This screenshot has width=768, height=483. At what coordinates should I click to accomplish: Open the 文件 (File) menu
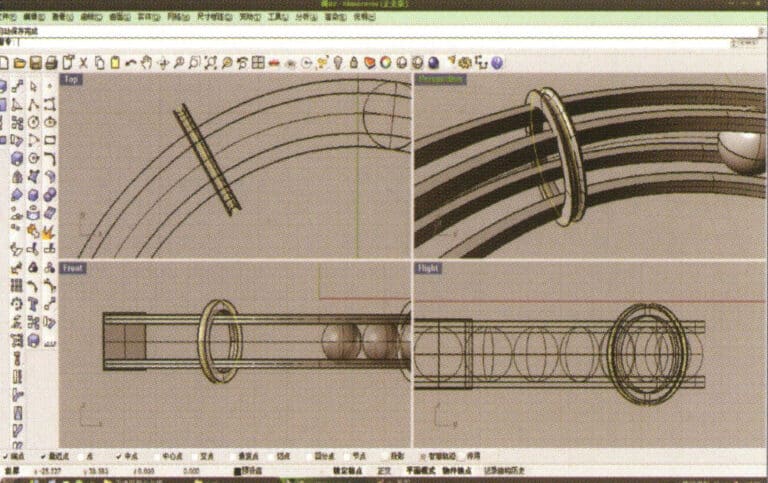pyautogui.click(x=6, y=17)
